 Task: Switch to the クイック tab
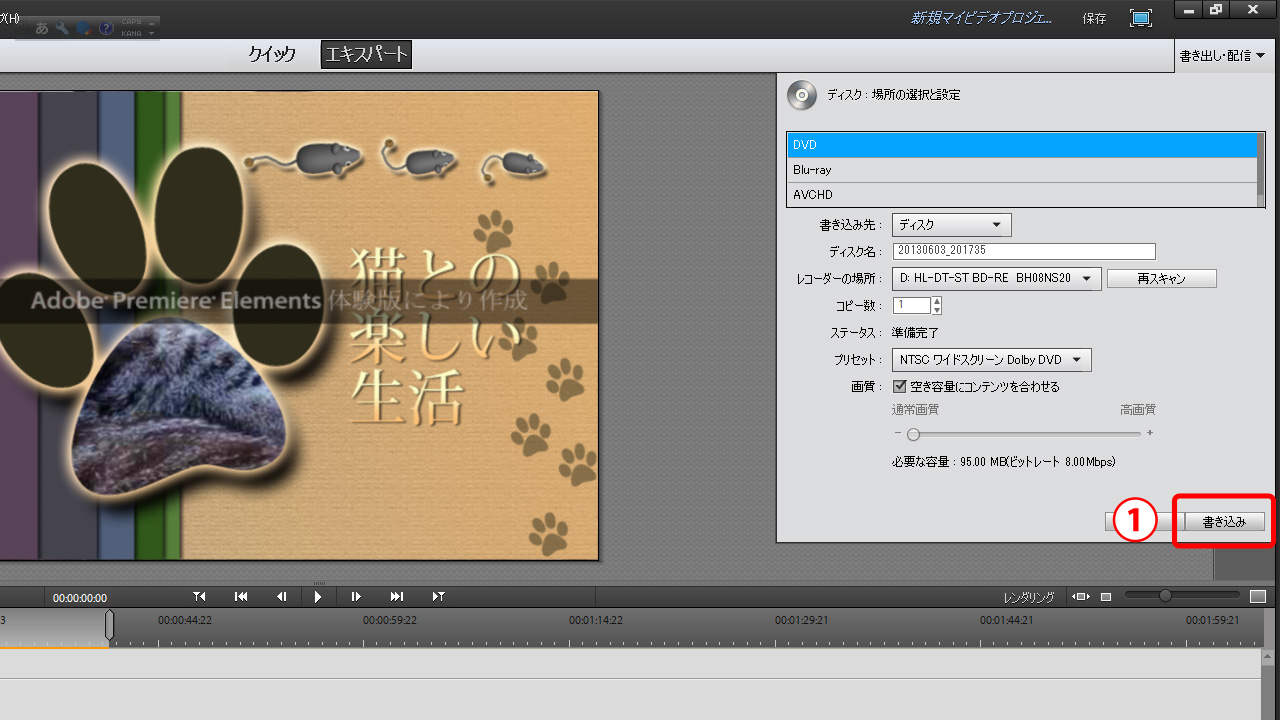272,55
